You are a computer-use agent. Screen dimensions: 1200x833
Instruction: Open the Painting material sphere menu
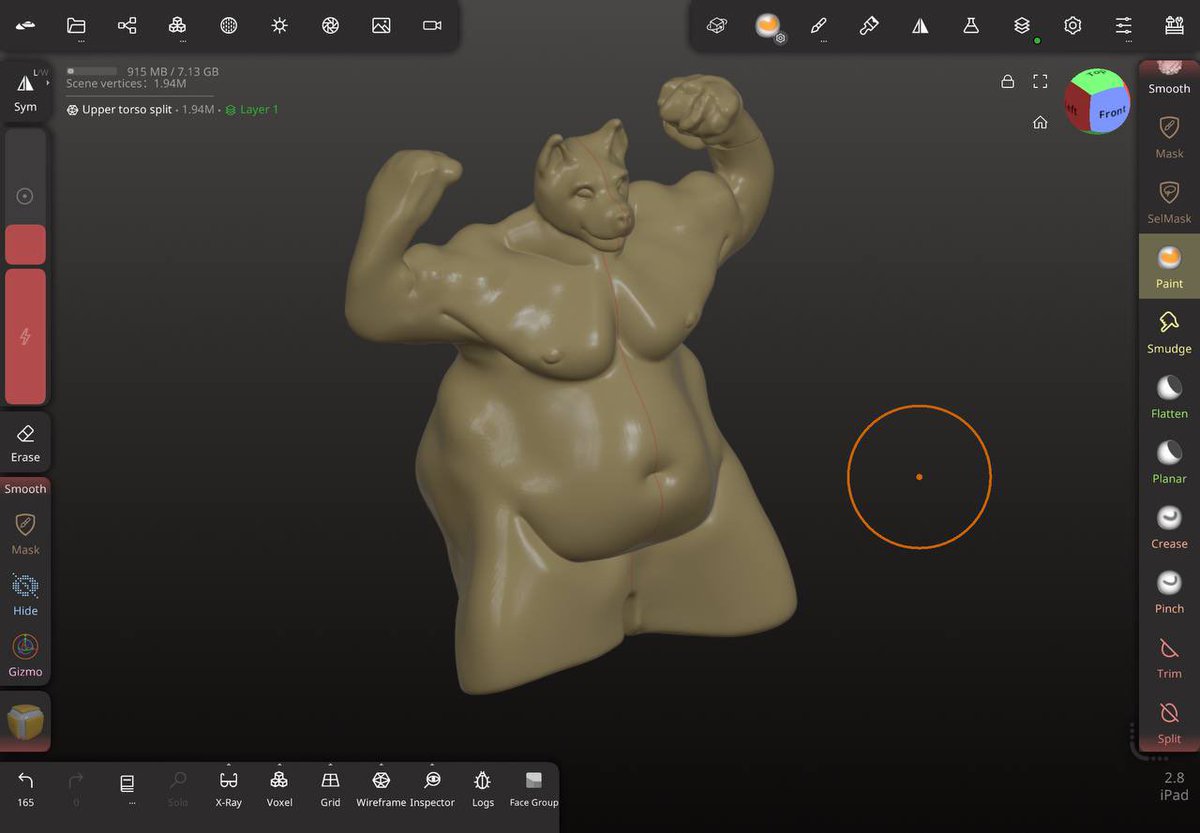[x=768, y=26]
